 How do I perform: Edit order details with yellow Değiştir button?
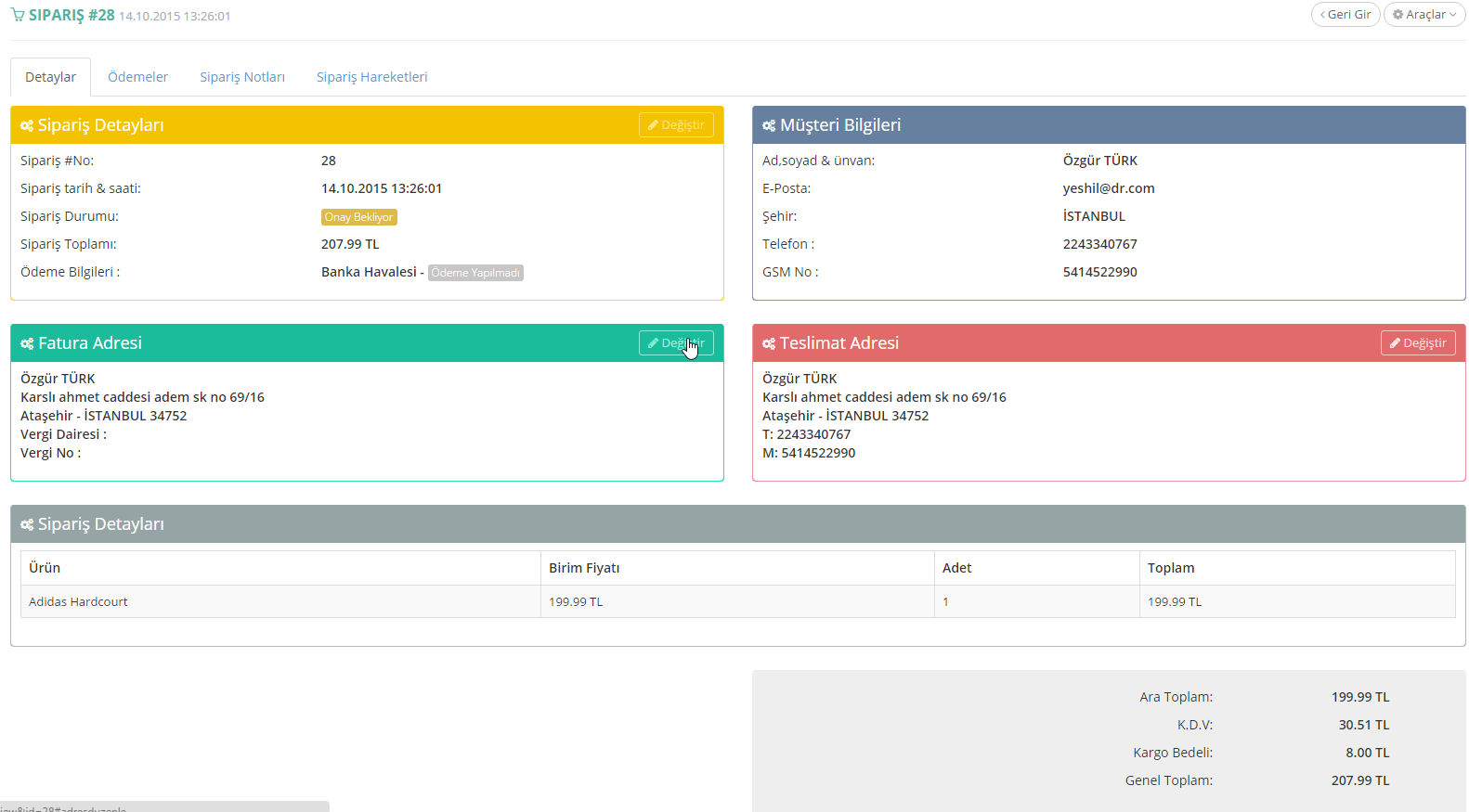point(676,125)
